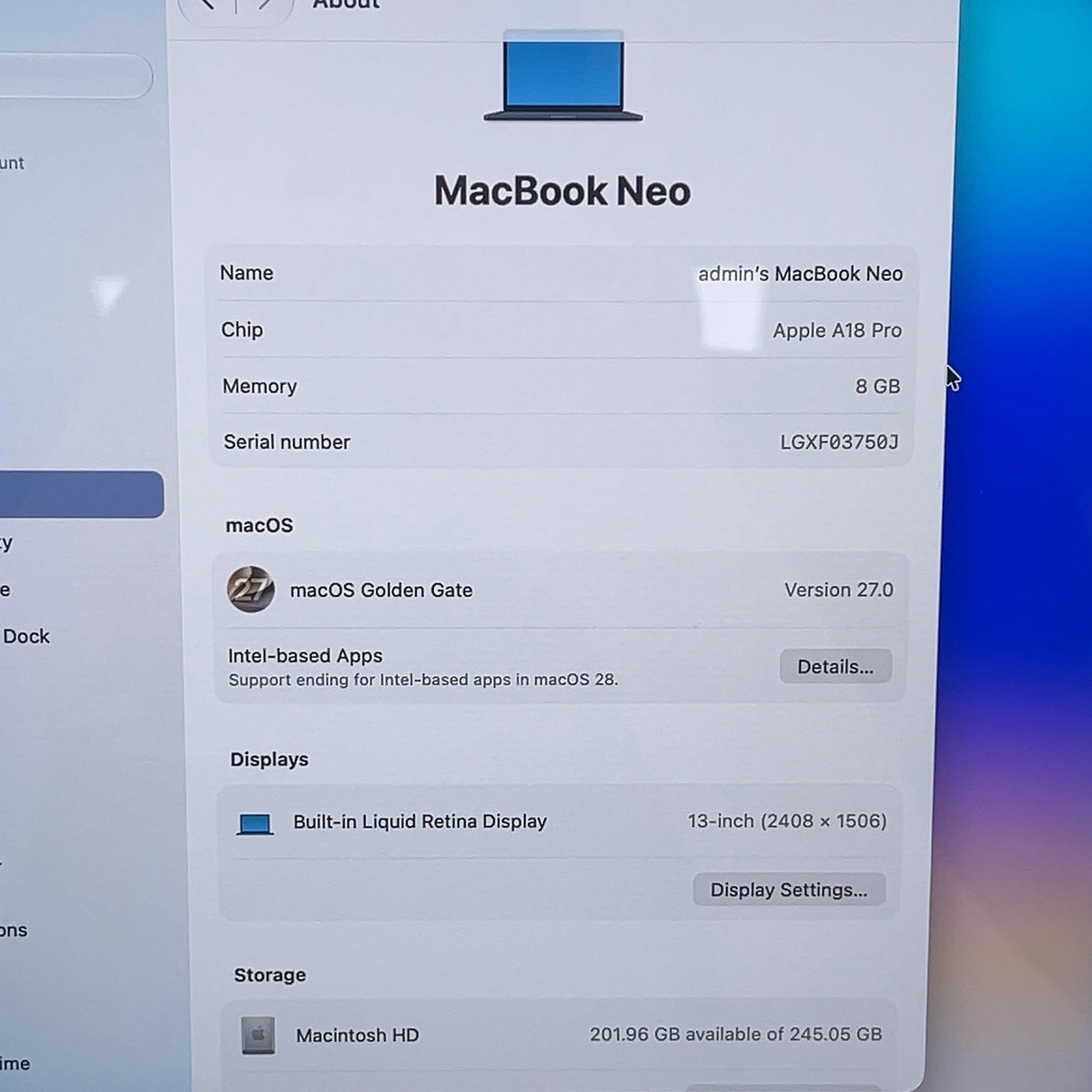Click the macOS Golden Gate 27 icon

[250, 589]
